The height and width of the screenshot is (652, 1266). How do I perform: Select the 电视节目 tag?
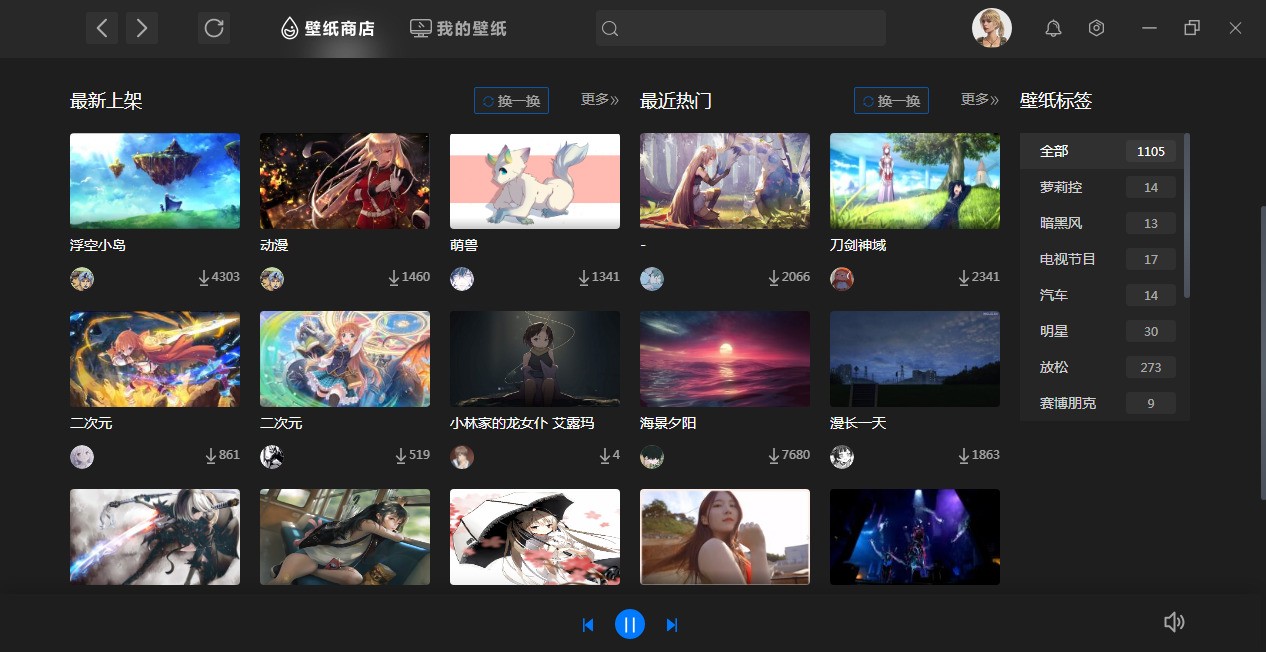pyautogui.click(x=1101, y=259)
